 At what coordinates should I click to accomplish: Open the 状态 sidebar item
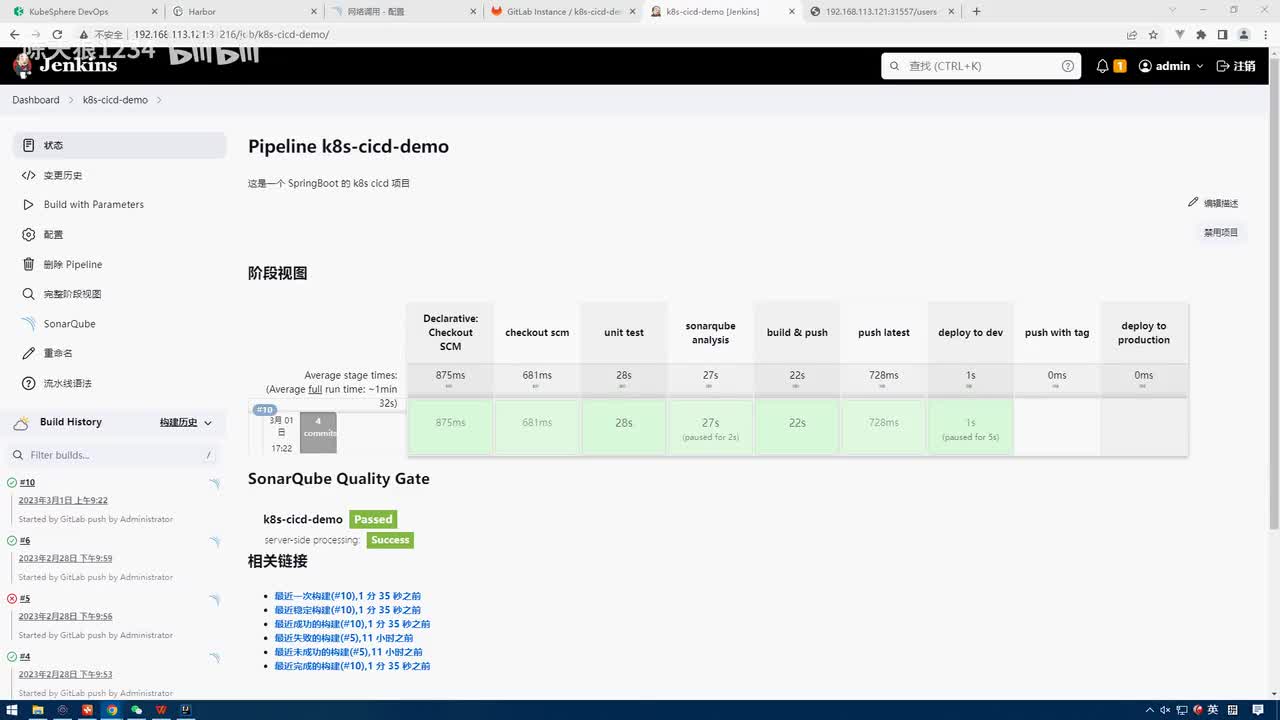tap(119, 145)
